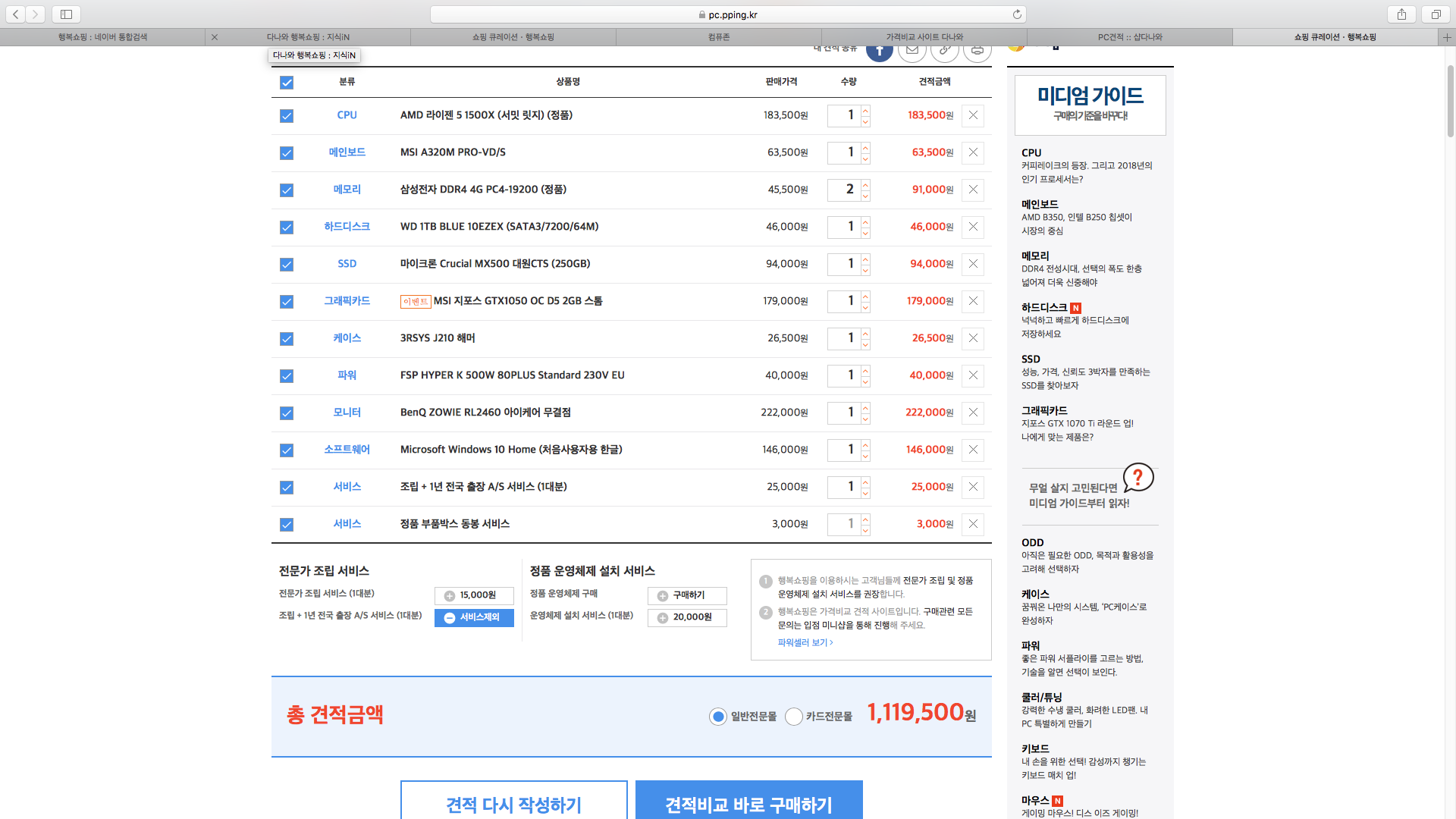Print the estimate
This screenshot has height=819, width=1456.
(977, 50)
